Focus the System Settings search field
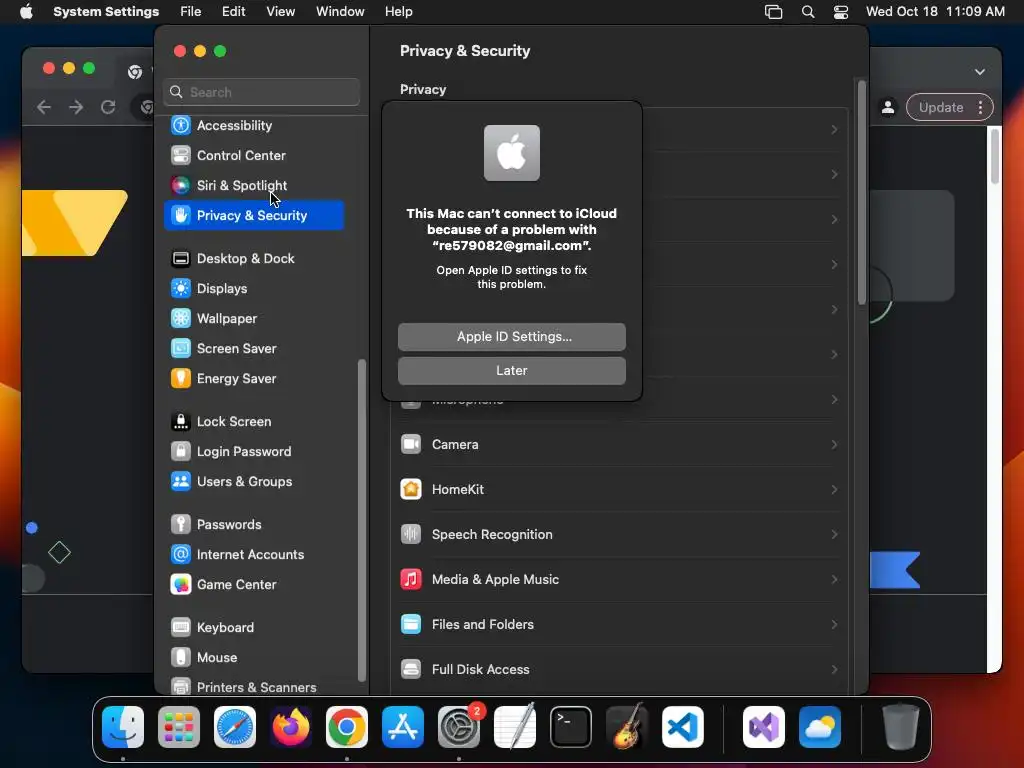The image size is (1024, 768). click(x=261, y=92)
